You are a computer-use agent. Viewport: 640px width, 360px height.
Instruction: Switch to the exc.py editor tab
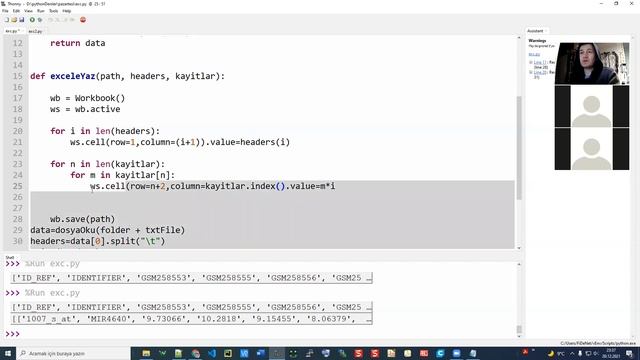[x=12, y=31]
